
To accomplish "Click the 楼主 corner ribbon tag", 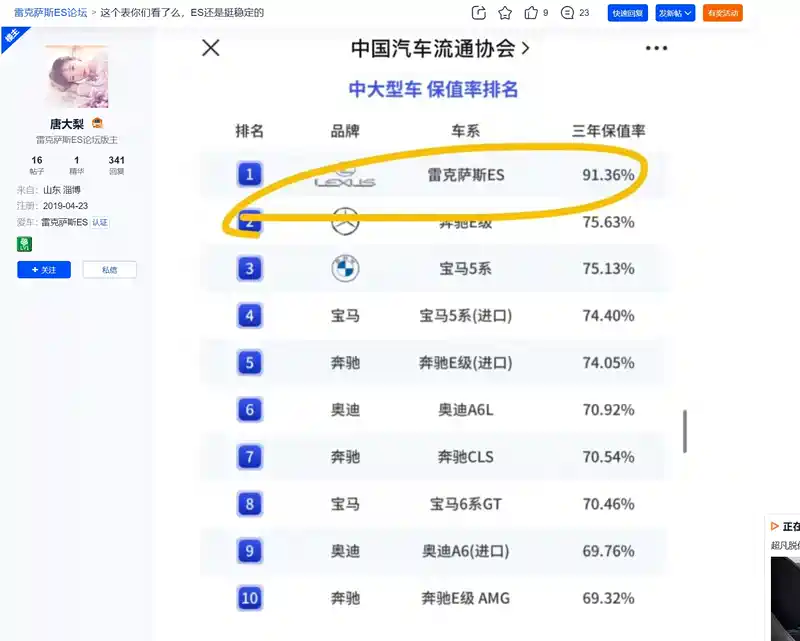I will (x=12, y=36).
